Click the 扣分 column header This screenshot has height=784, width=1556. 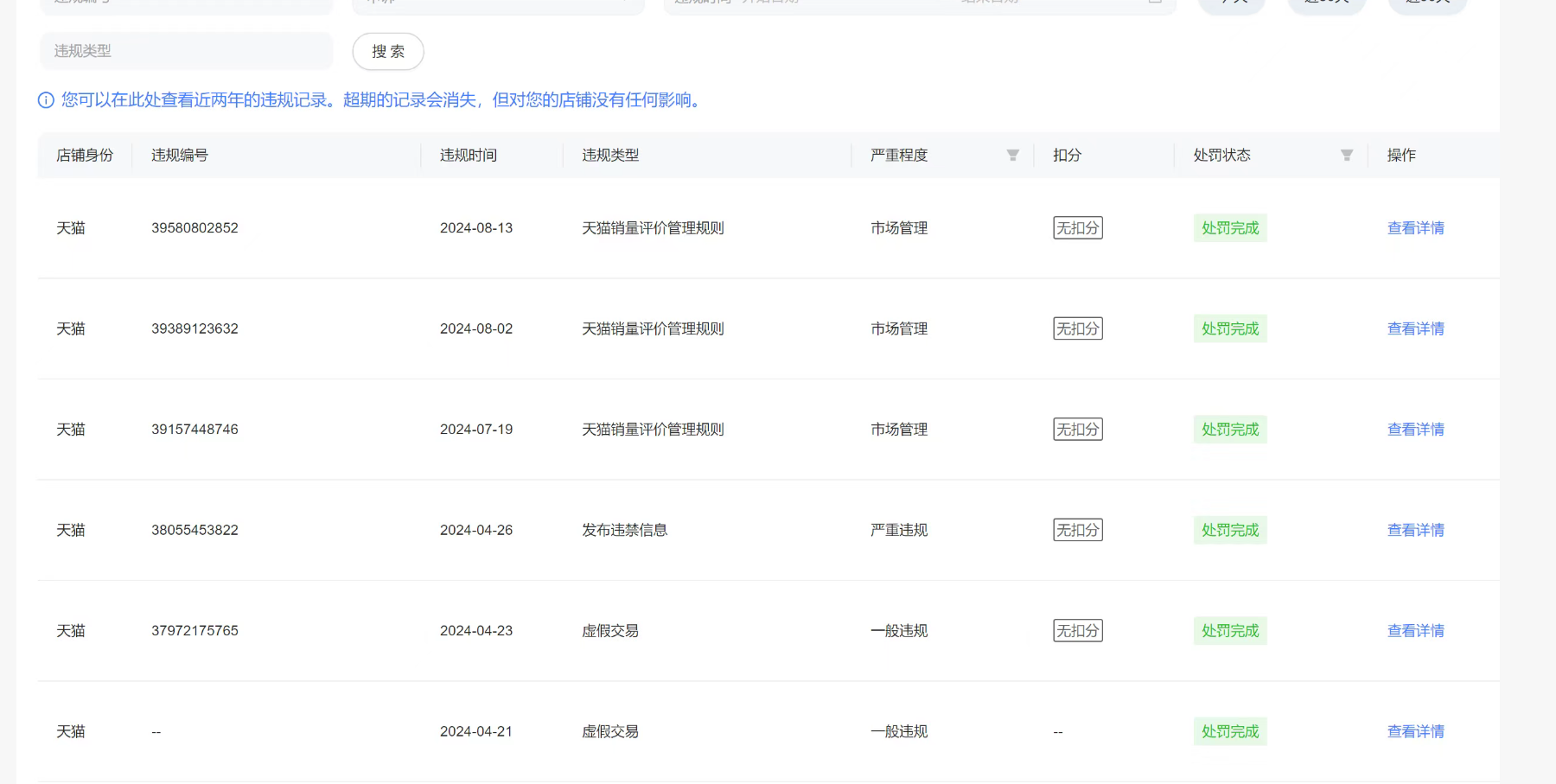(1067, 156)
